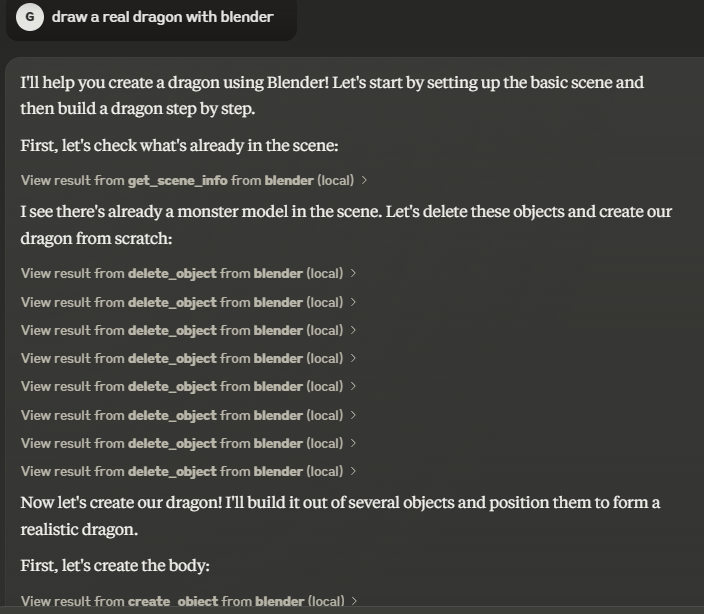Click the chevron on the fourth delete_object row
This screenshot has width=704, height=614.
[x=354, y=358]
